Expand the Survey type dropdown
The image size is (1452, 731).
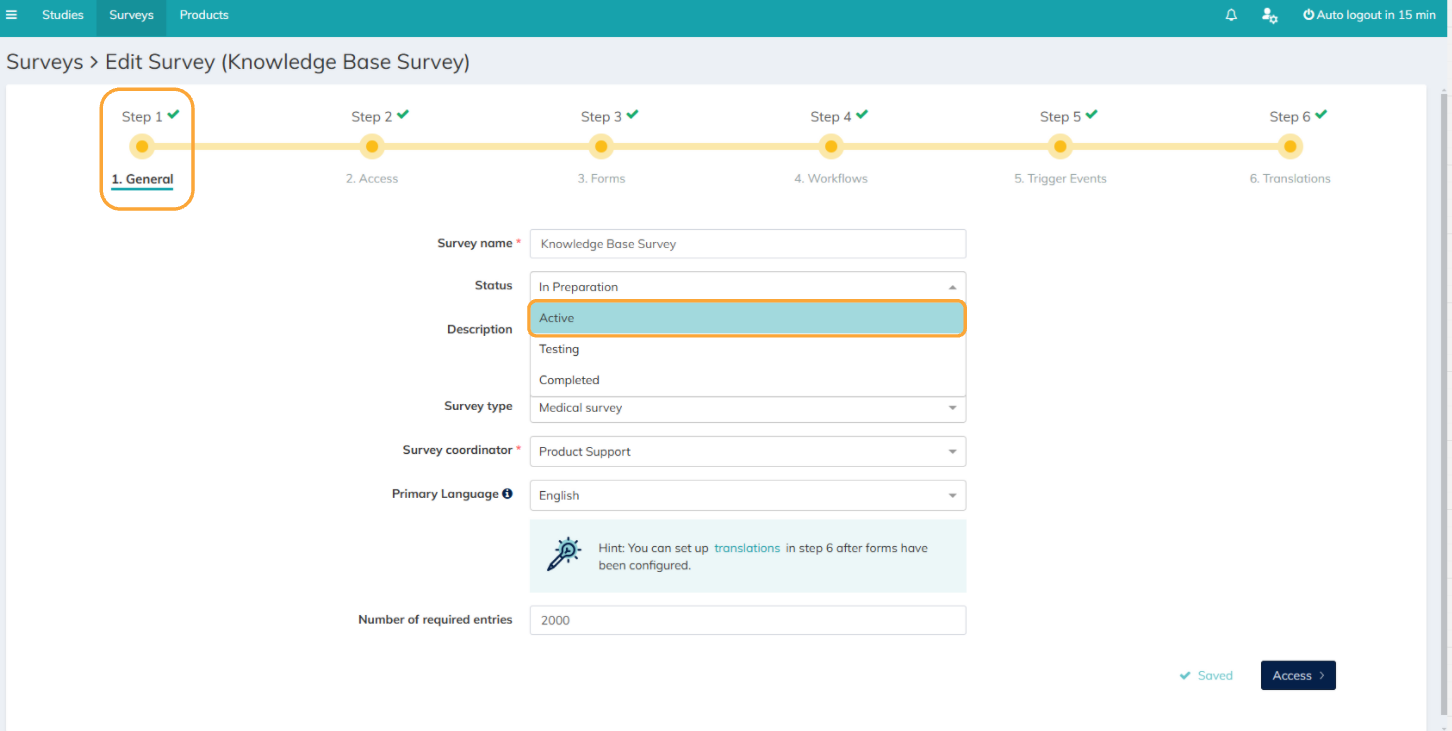pos(748,408)
